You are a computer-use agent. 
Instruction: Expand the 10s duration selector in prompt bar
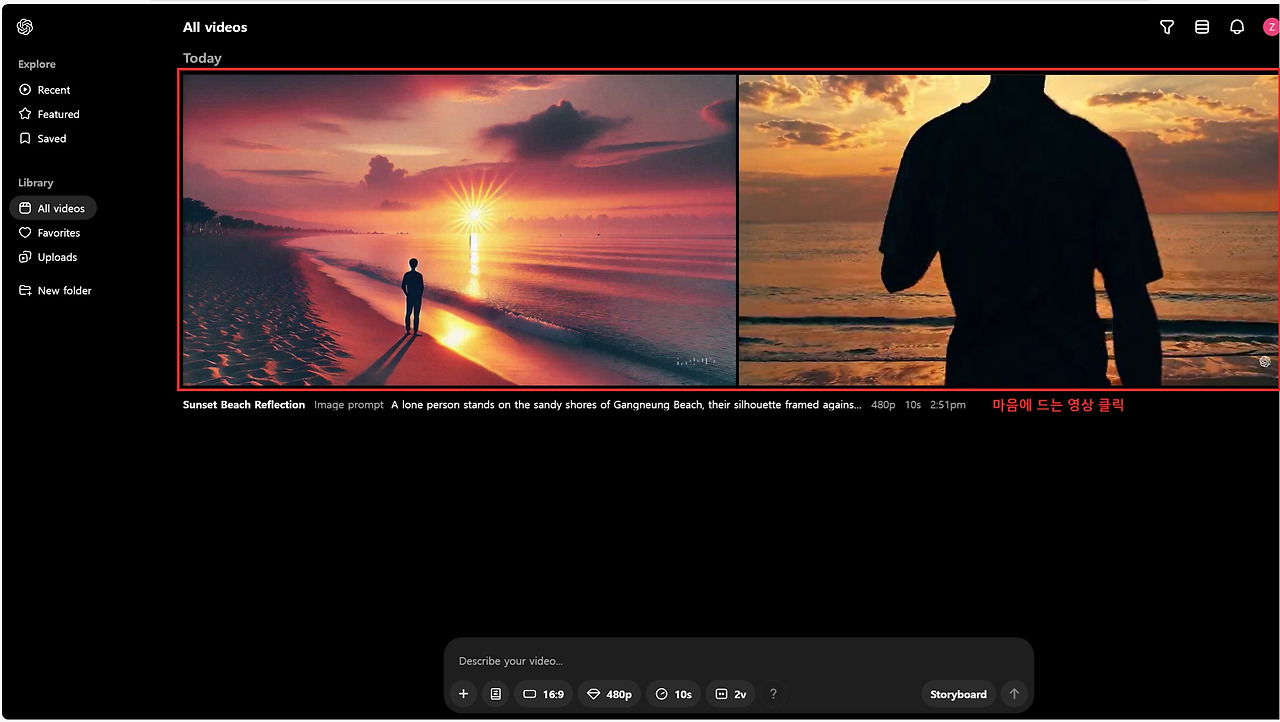(674, 694)
